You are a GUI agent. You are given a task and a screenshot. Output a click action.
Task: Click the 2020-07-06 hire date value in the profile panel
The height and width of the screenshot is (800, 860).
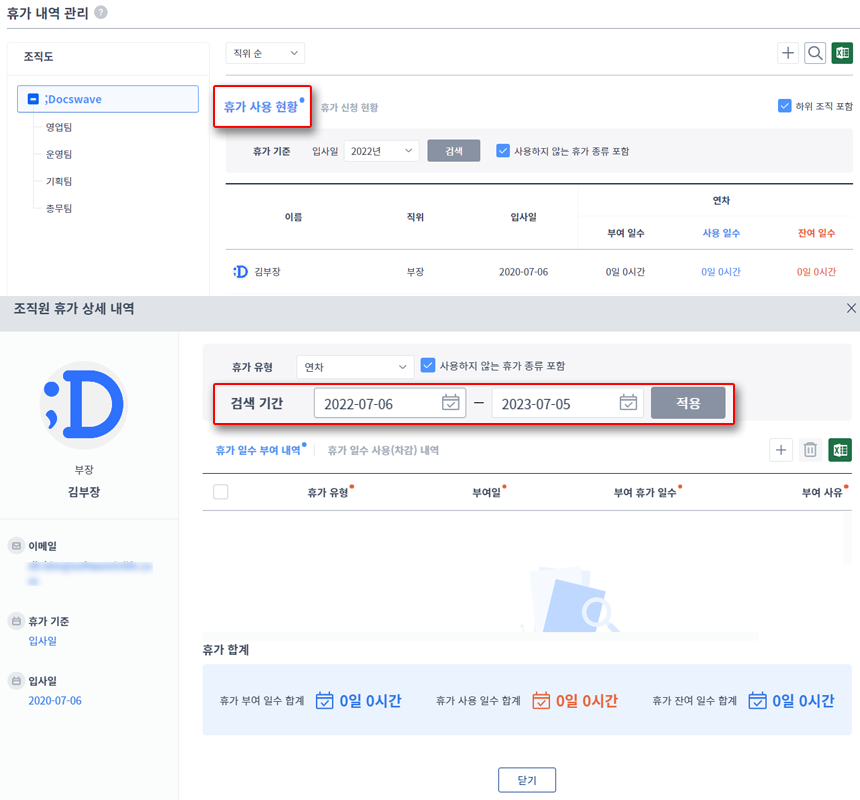[x=55, y=700]
